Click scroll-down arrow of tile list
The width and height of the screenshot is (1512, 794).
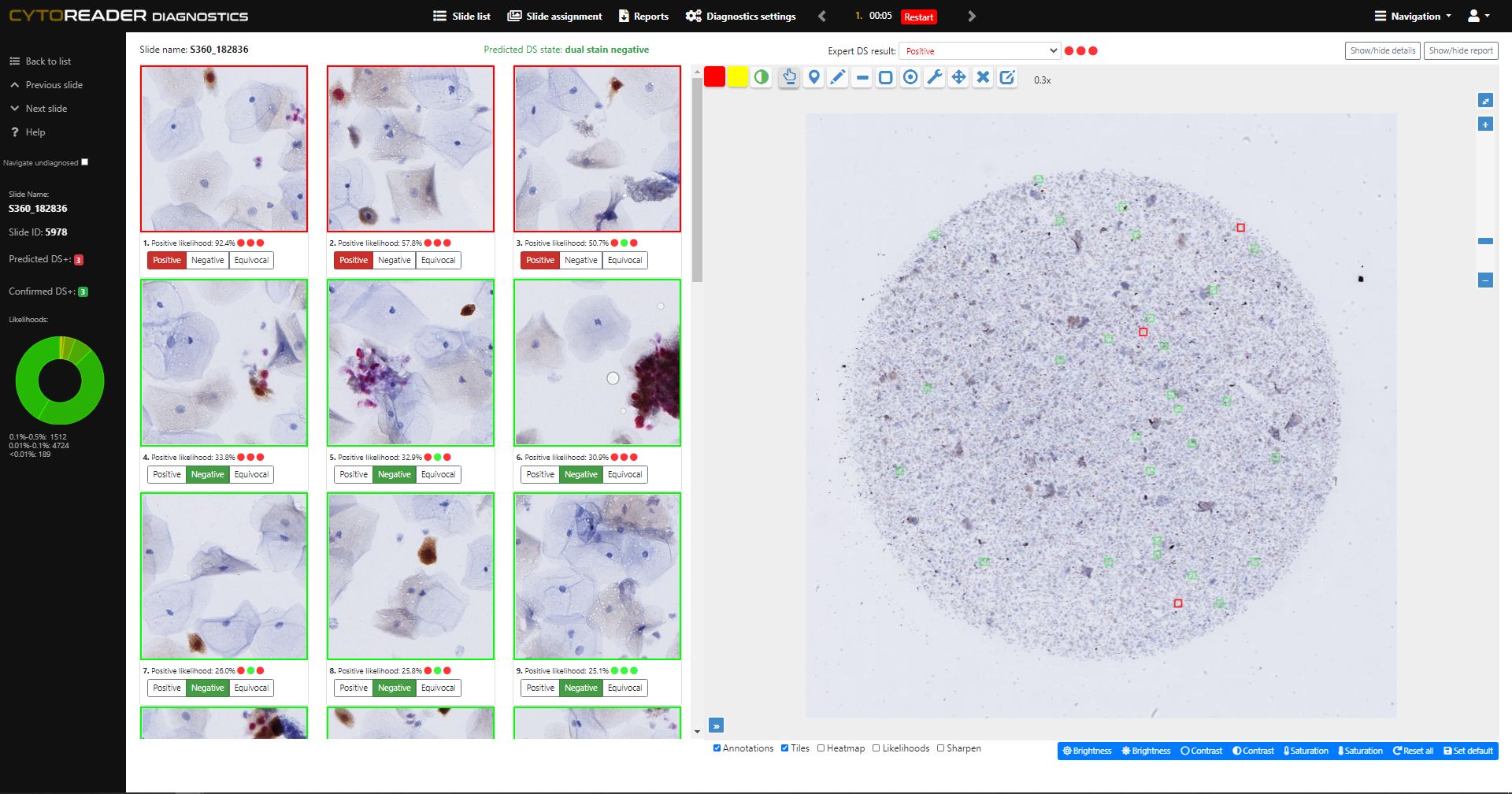tap(697, 732)
